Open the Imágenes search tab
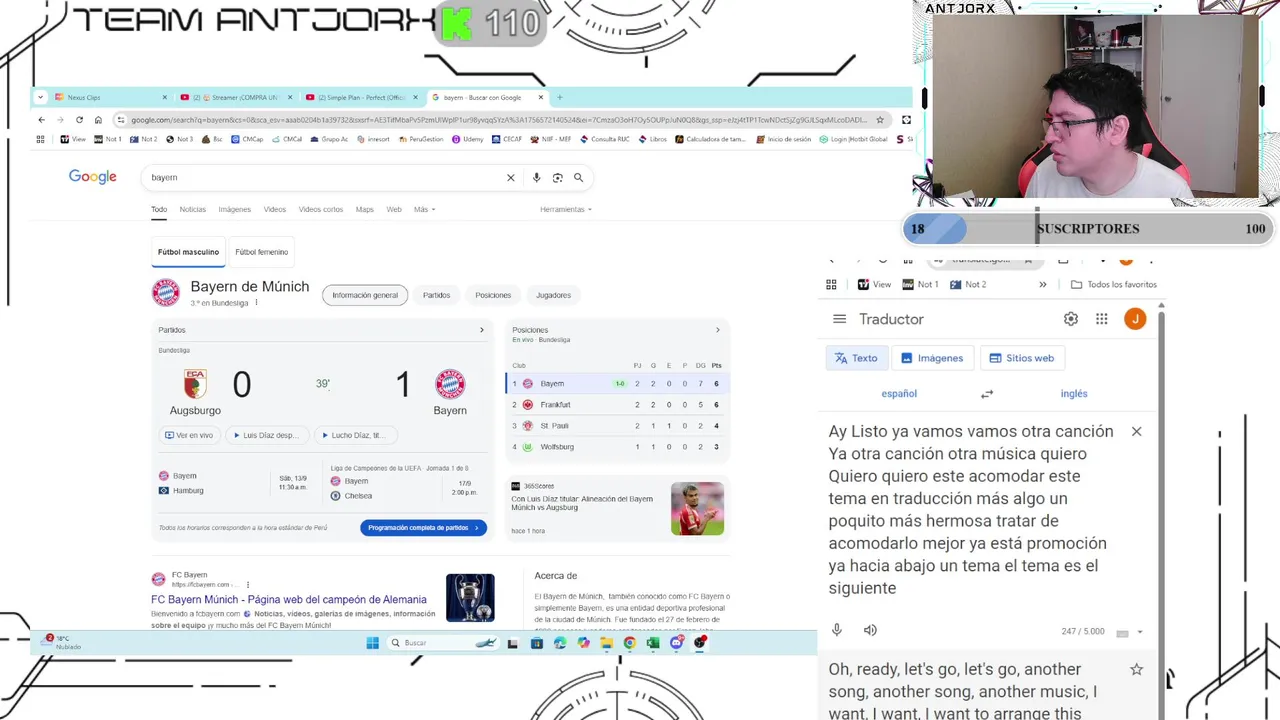 pyautogui.click(x=234, y=209)
